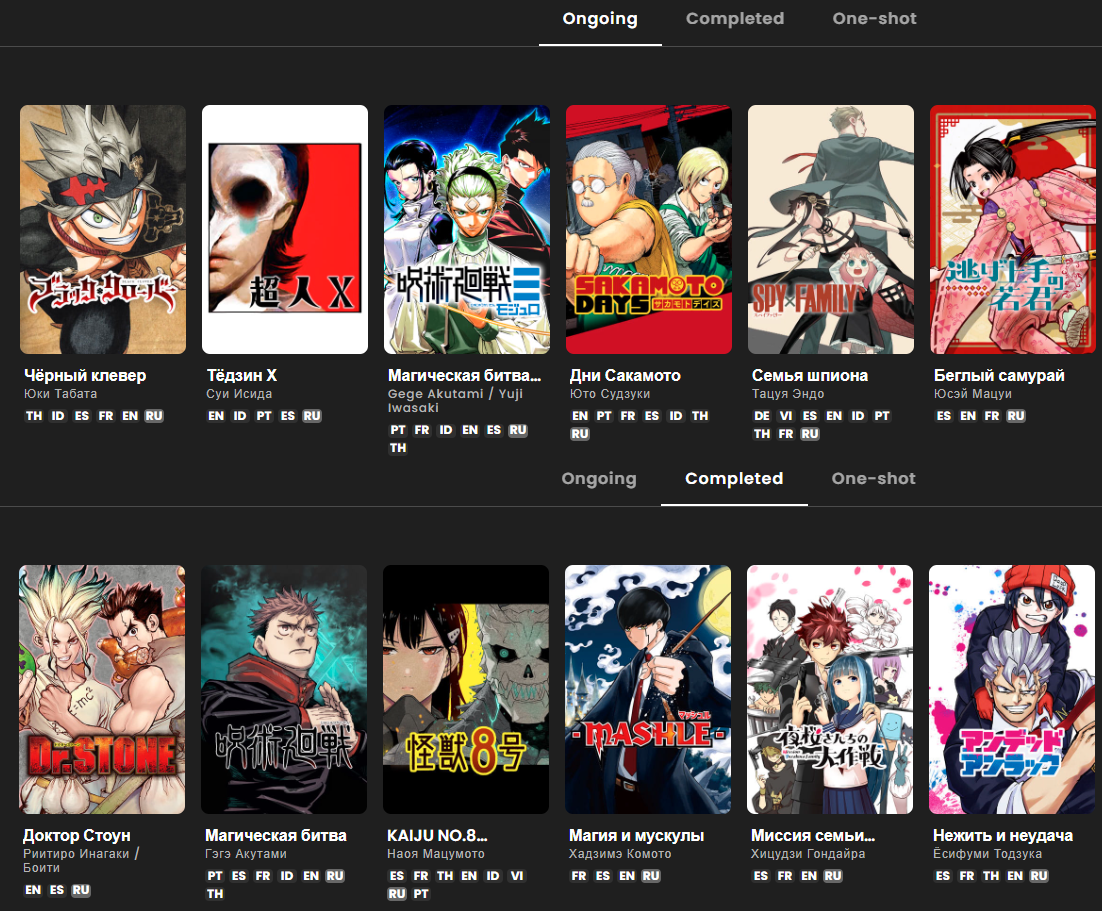The height and width of the screenshot is (912, 1102).
Task: Click author name Юто Судзуки
Action: pos(610,393)
